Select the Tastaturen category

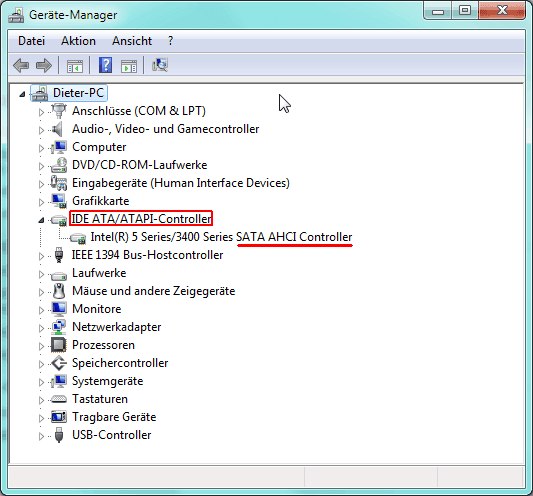click(x=100, y=399)
